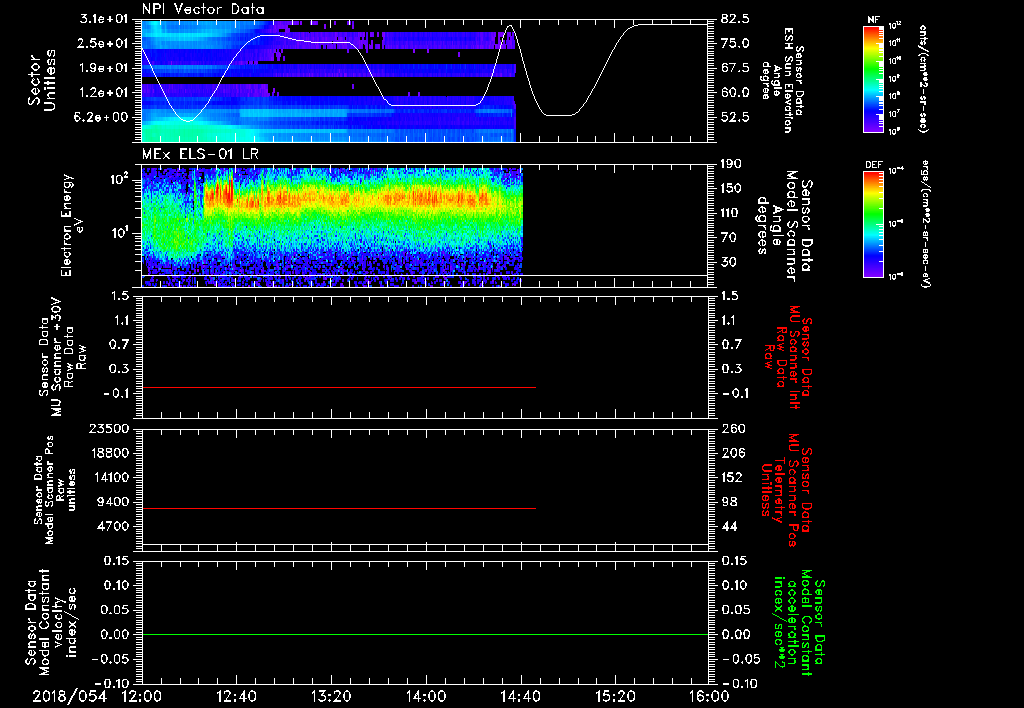Click the 260 telemetry tick value
Image resolution: width=1024 pixels, height=708 pixels.
(x=733, y=429)
